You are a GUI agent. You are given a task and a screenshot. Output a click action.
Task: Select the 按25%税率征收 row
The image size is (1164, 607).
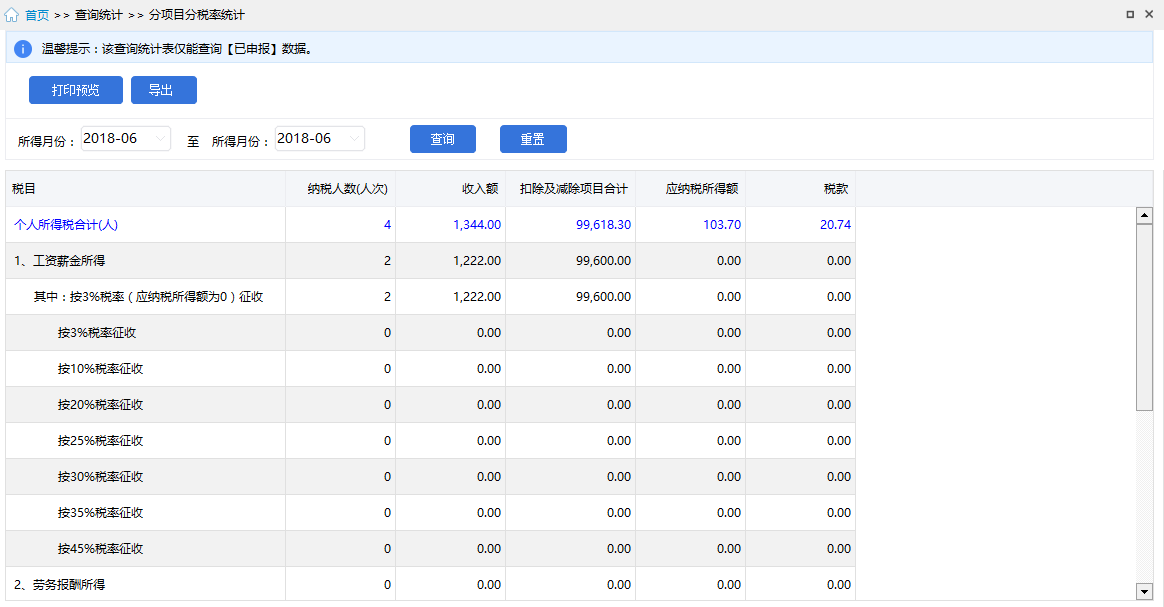click(431, 441)
